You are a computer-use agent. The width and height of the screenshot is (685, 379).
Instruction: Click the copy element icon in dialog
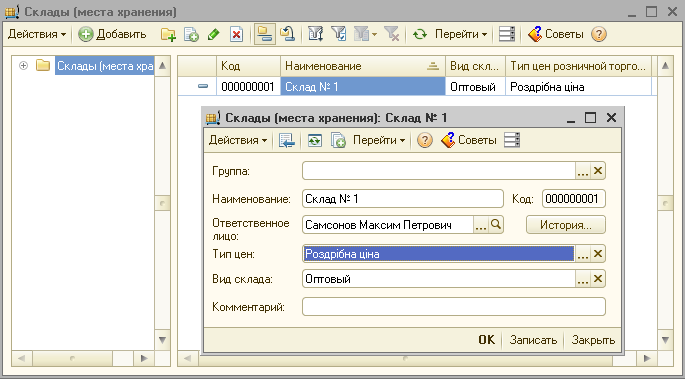338,140
